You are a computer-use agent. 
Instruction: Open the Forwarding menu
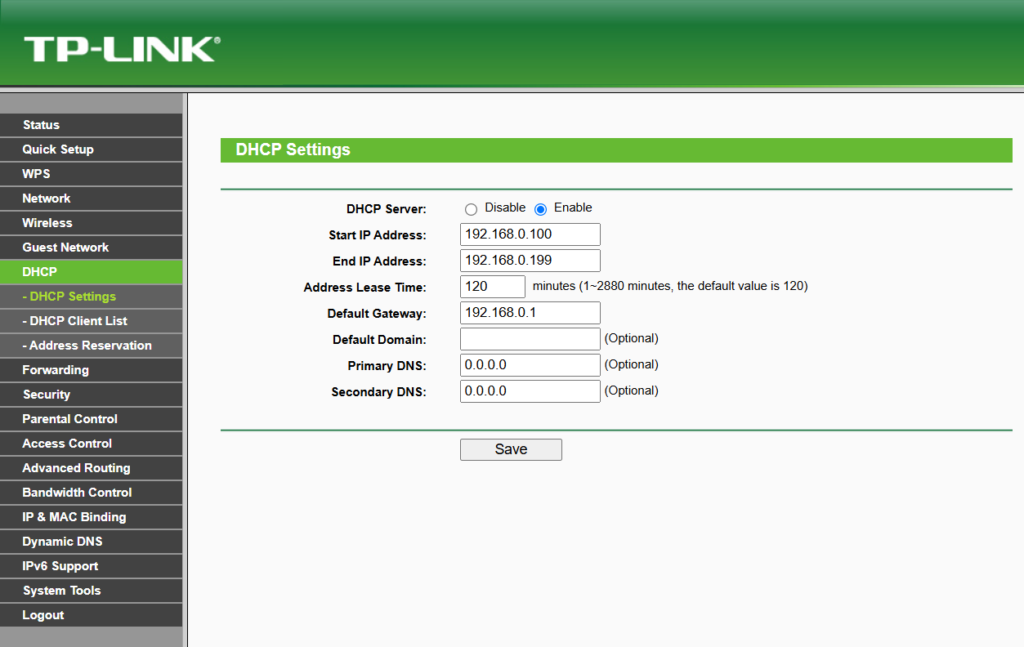[x=91, y=370]
